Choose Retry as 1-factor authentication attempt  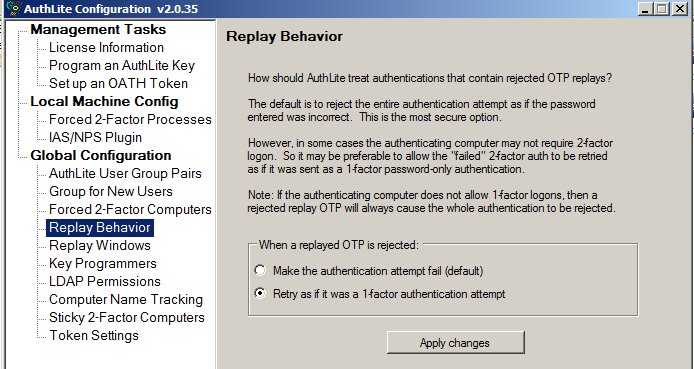coord(260,293)
